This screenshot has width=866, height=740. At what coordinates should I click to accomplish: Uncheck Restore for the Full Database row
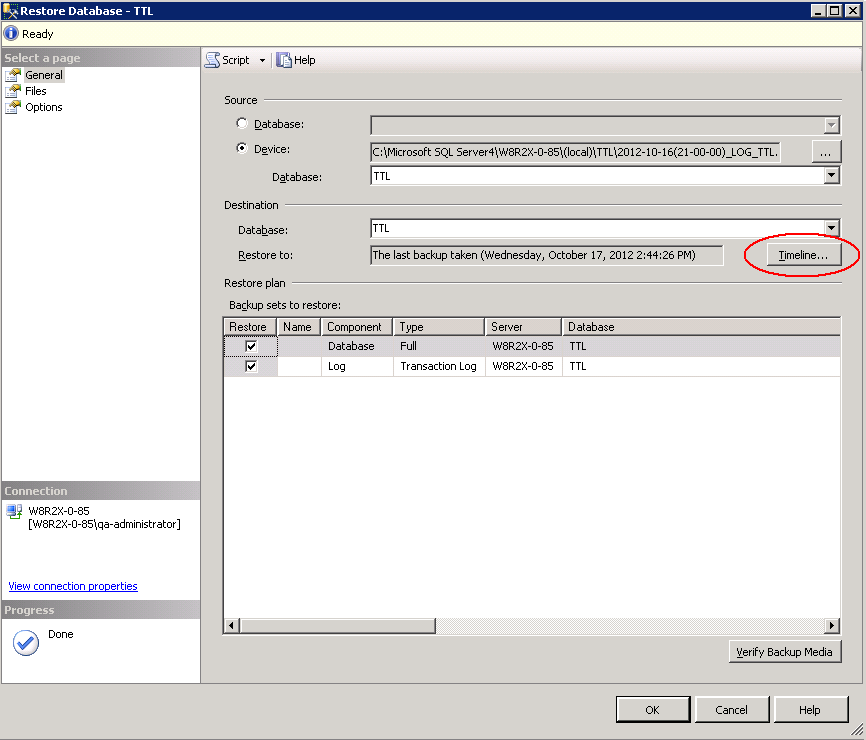[251, 346]
